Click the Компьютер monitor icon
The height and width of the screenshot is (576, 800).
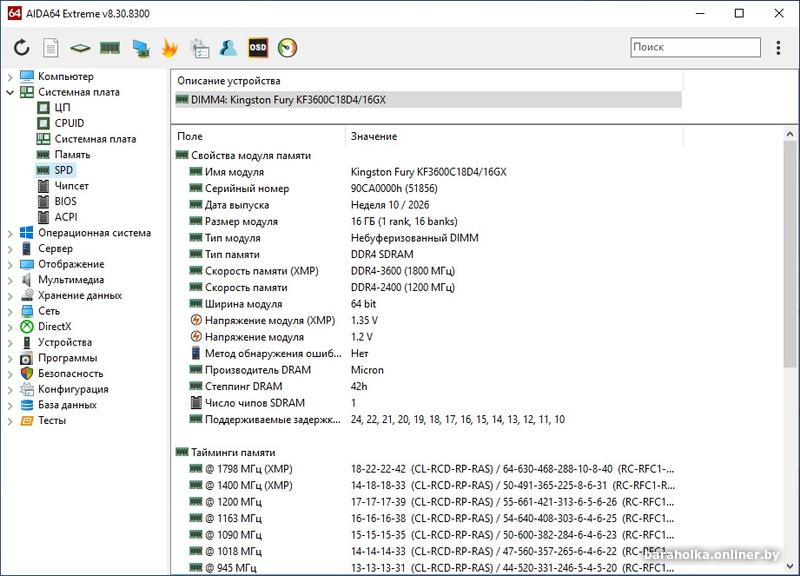[x=27, y=77]
